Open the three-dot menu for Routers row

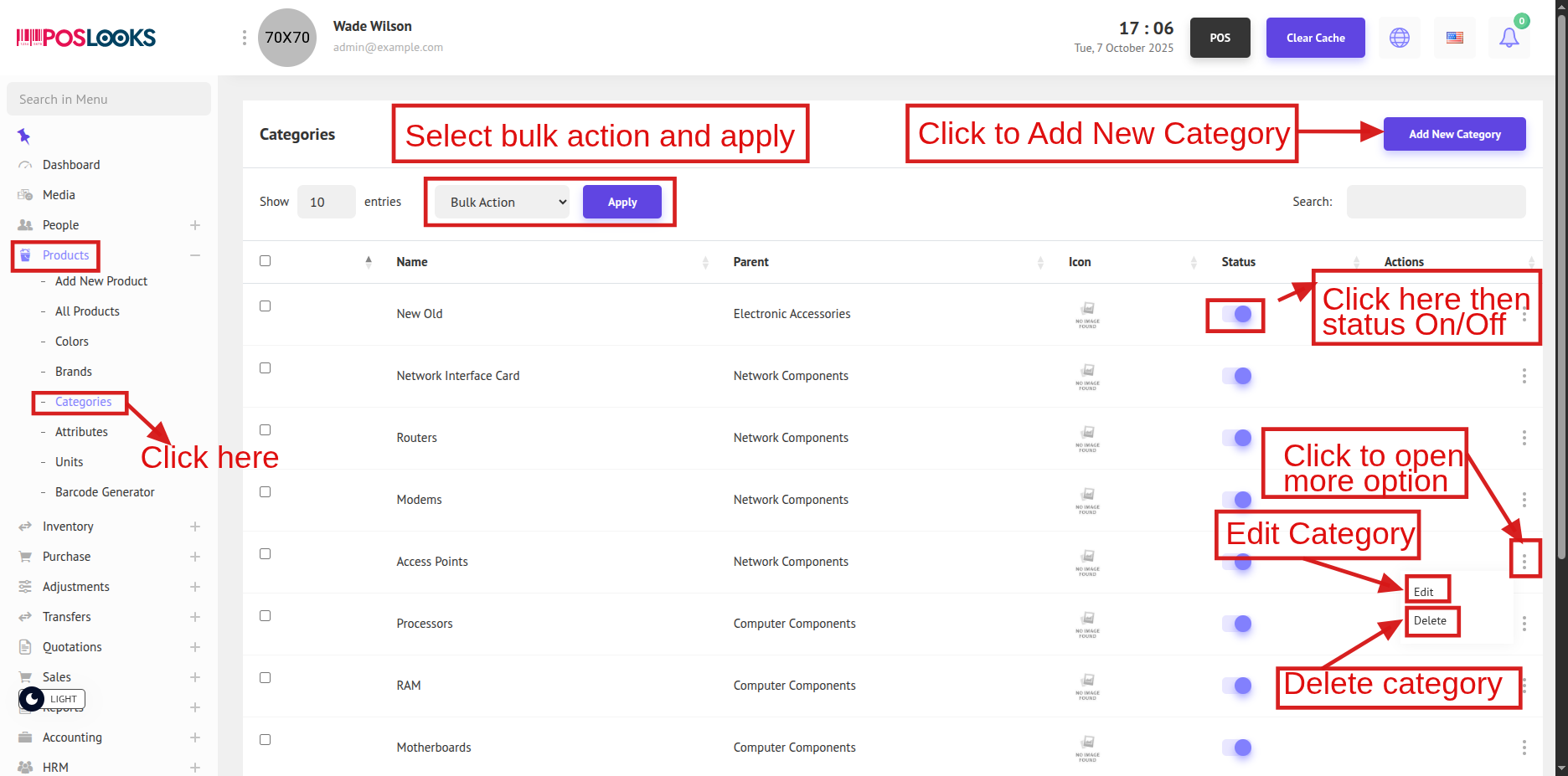click(x=1524, y=438)
